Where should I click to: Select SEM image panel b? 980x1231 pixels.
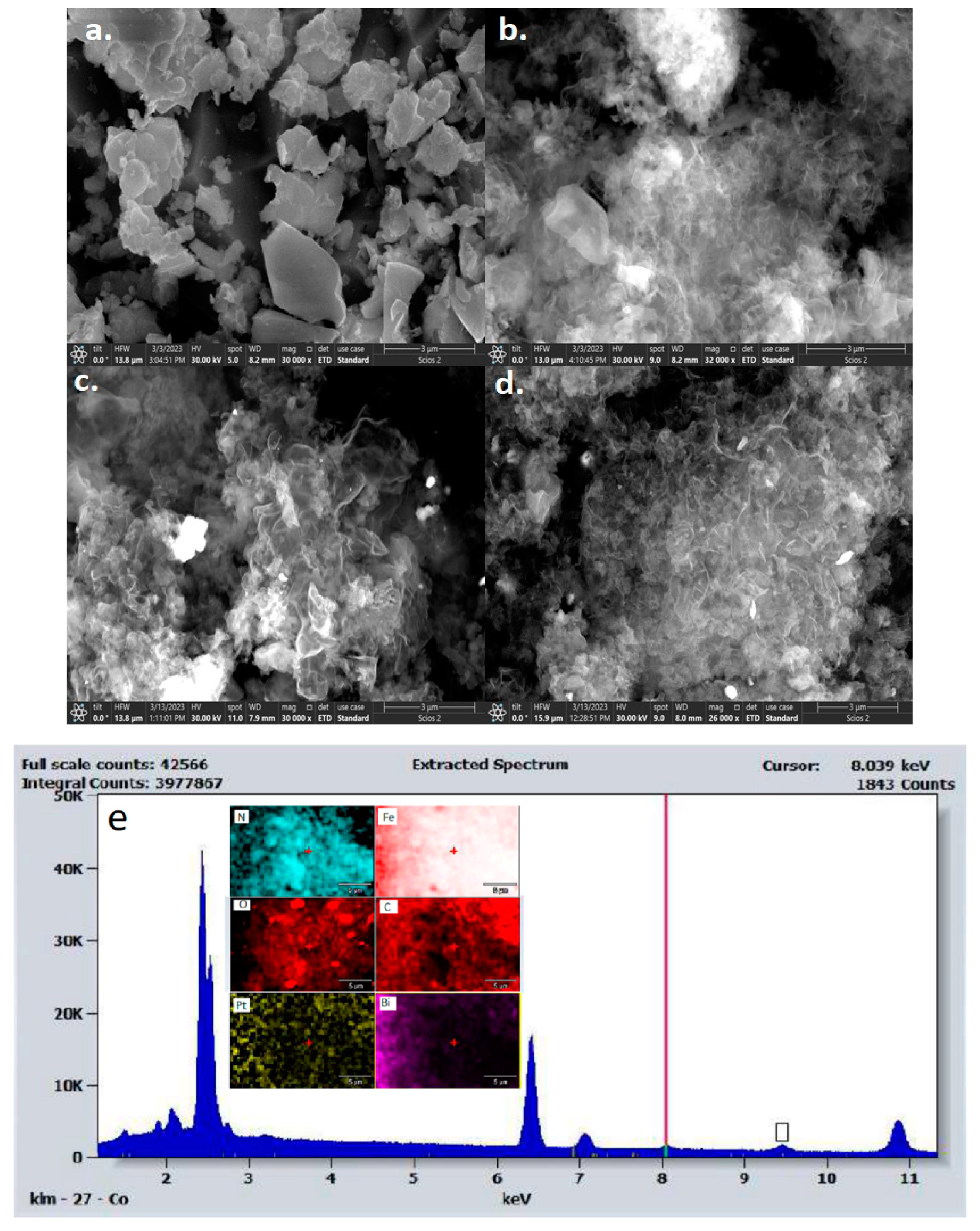click(x=699, y=175)
